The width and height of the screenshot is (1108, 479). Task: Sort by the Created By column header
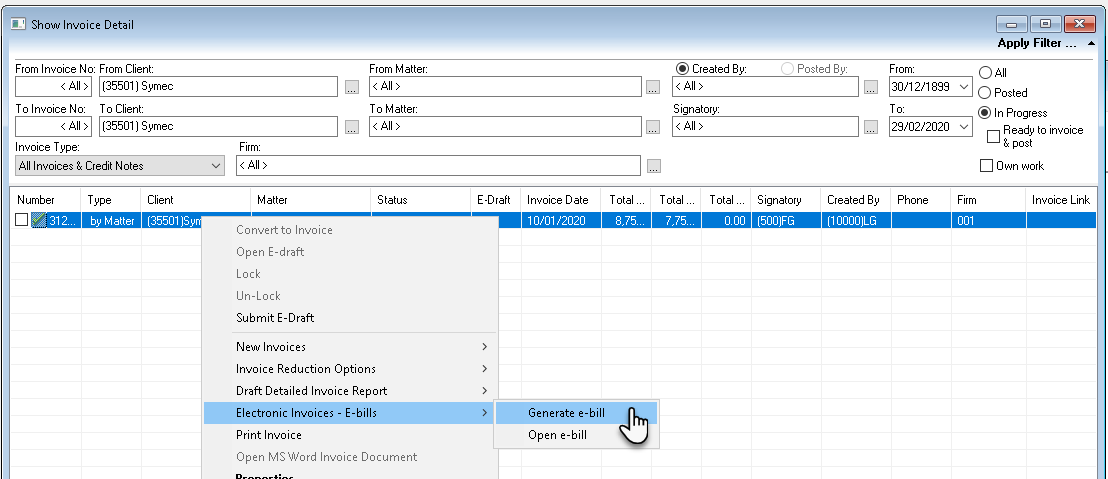coord(855,200)
